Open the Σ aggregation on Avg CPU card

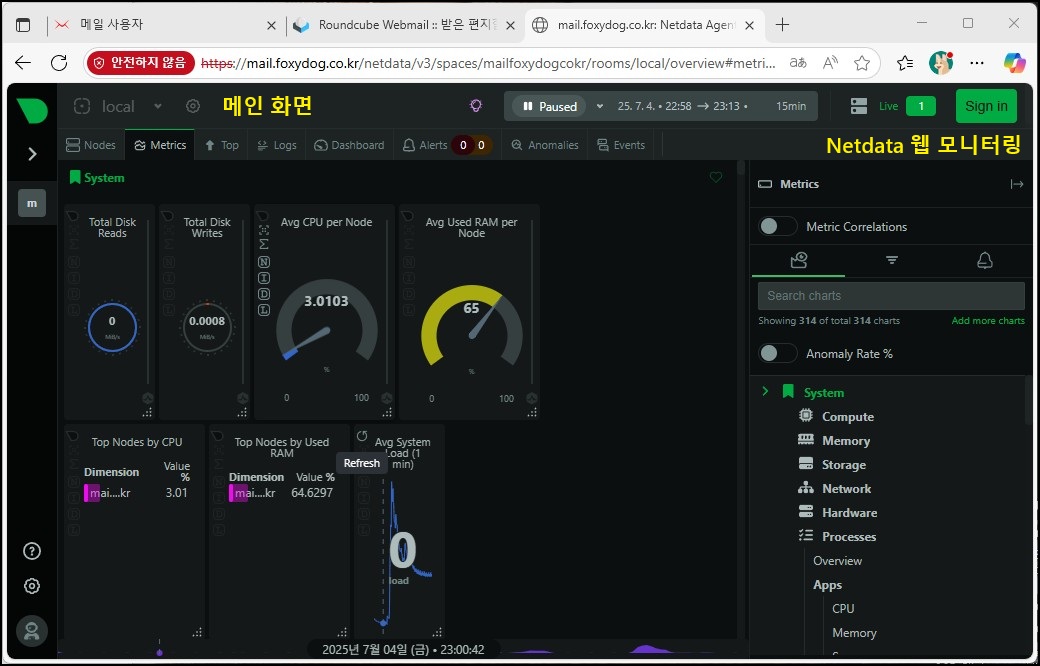(264, 245)
